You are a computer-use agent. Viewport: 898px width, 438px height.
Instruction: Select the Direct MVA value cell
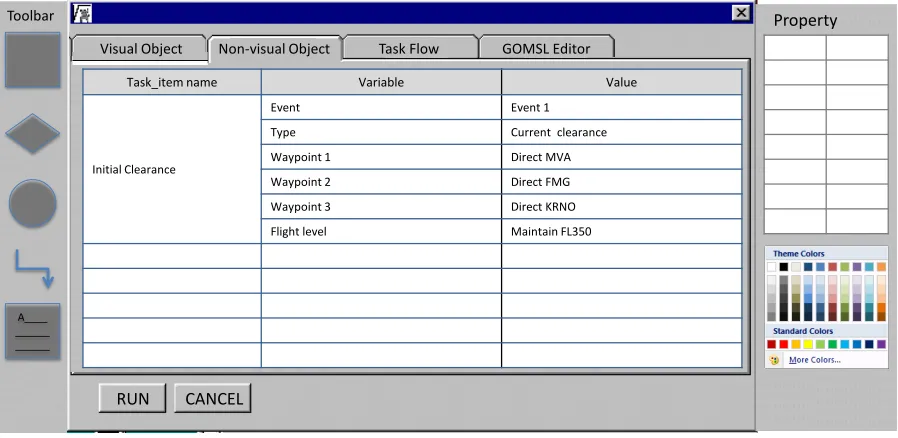point(621,157)
